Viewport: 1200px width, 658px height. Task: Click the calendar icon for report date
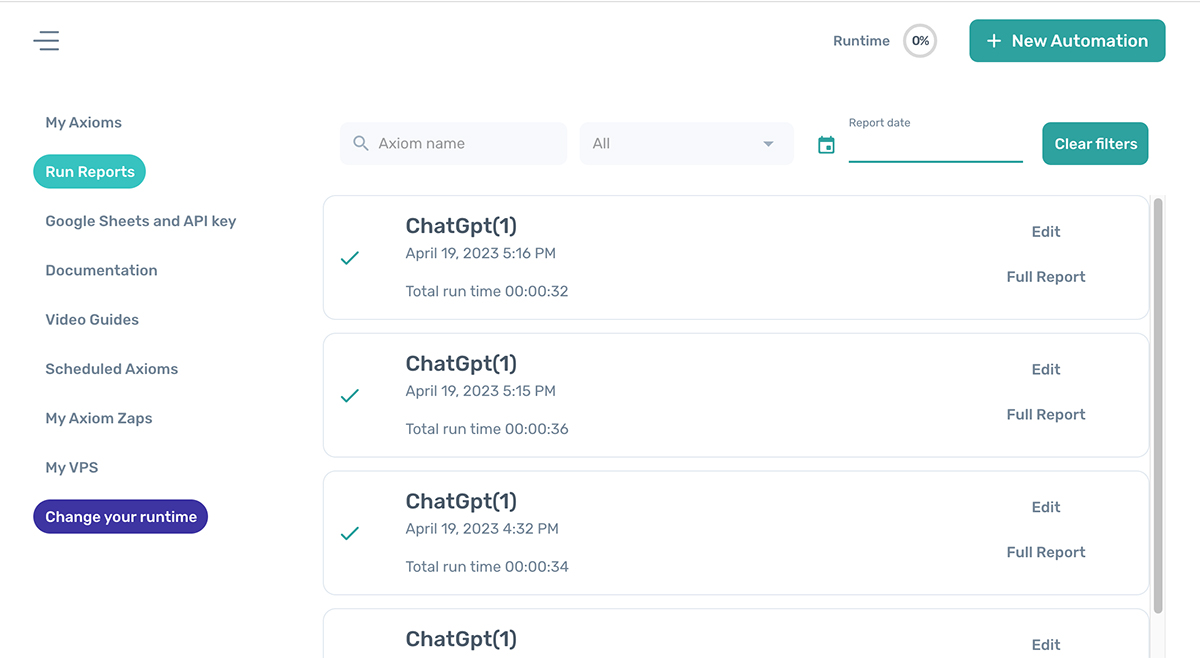tap(826, 145)
